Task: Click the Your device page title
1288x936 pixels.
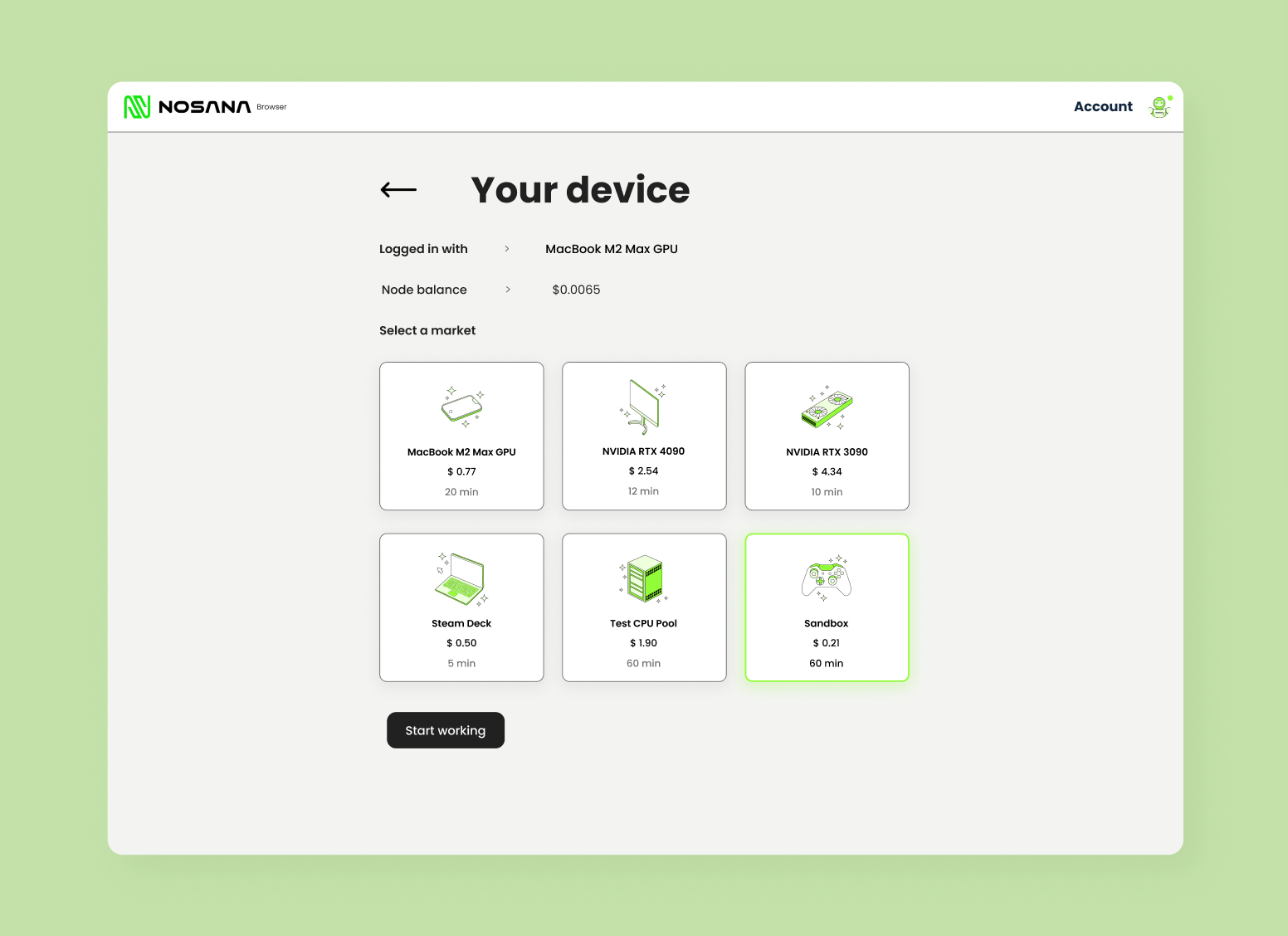Action: (x=580, y=190)
